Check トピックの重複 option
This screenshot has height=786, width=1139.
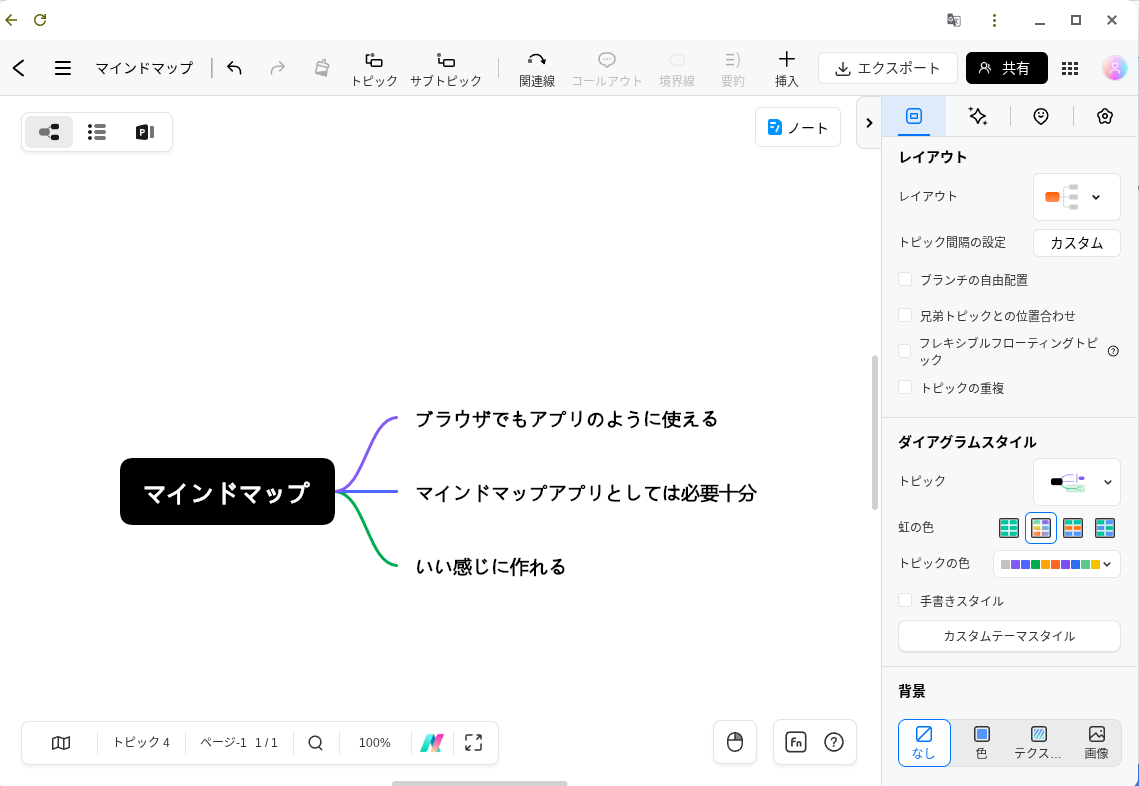(905, 387)
